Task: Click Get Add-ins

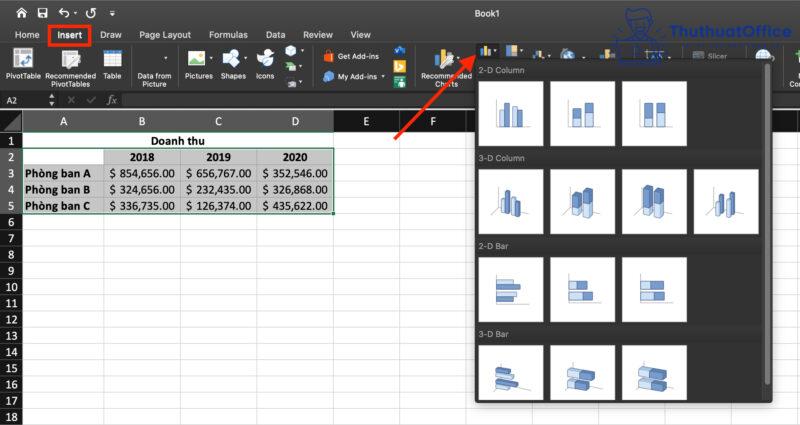Action: pos(352,56)
